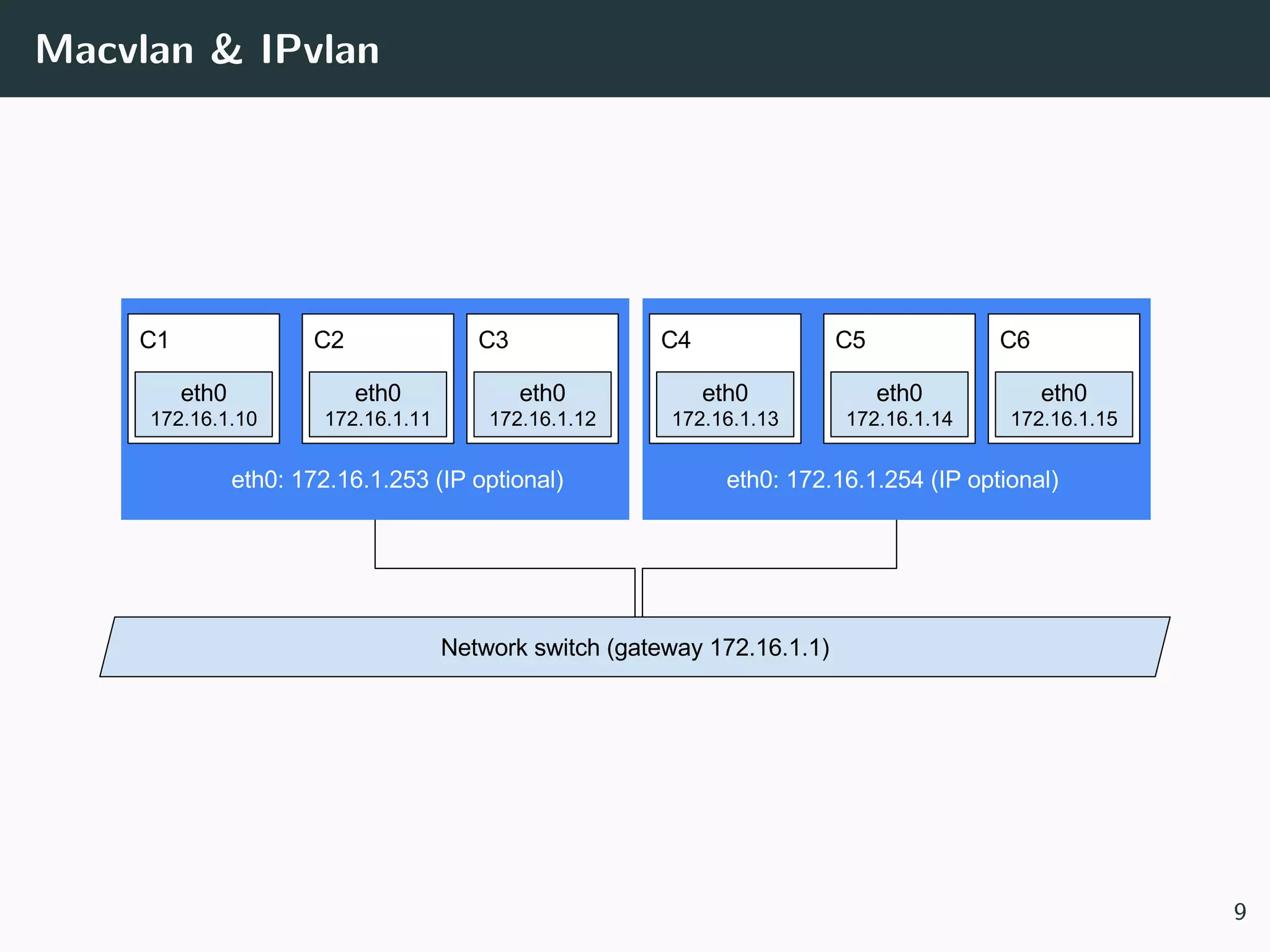Screen dimensions: 1270x952
Task: Click host label eth0: 172.16.1.254
Action: 892,480
